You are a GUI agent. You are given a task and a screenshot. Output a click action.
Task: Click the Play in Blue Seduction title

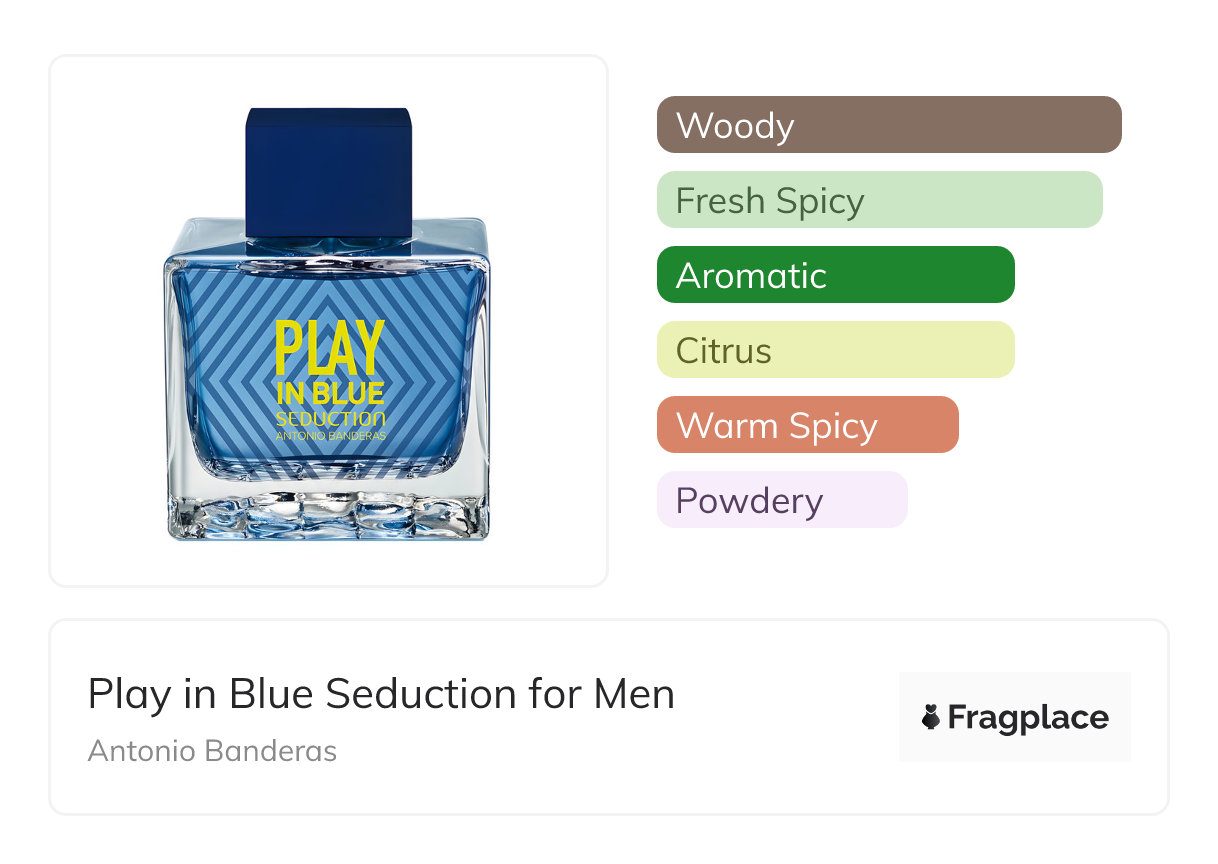point(381,694)
